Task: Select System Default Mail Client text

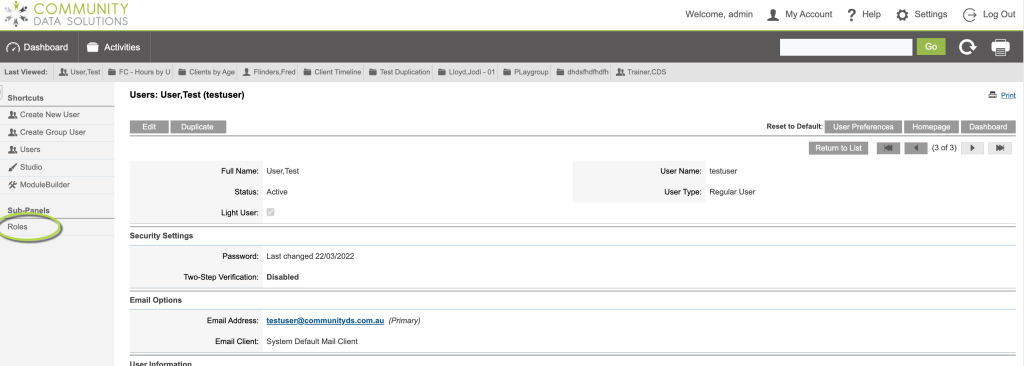Action: (312, 341)
